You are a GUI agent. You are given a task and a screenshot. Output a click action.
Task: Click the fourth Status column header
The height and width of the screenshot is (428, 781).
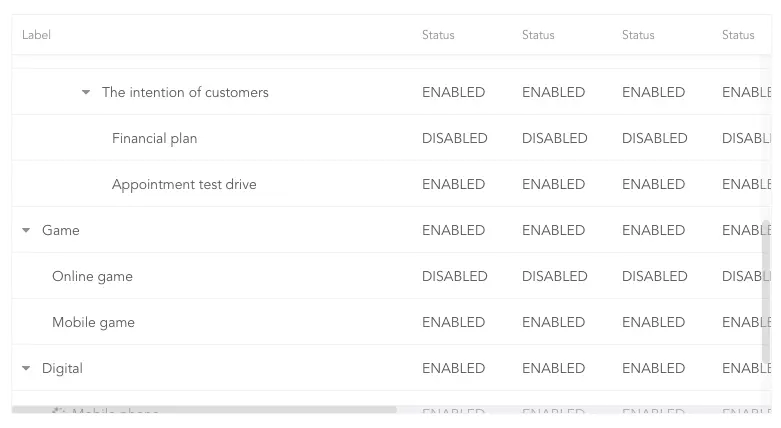(738, 35)
